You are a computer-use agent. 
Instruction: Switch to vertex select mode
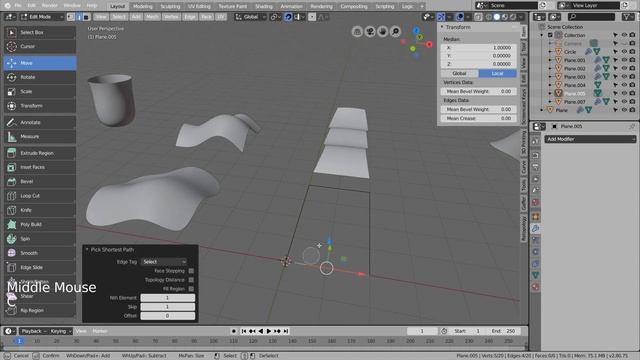[x=71, y=17]
